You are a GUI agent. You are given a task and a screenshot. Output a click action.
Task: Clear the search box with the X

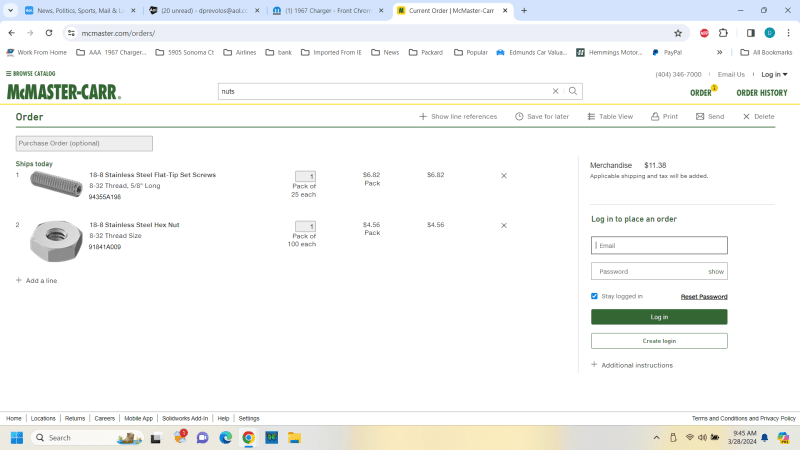pos(556,91)
